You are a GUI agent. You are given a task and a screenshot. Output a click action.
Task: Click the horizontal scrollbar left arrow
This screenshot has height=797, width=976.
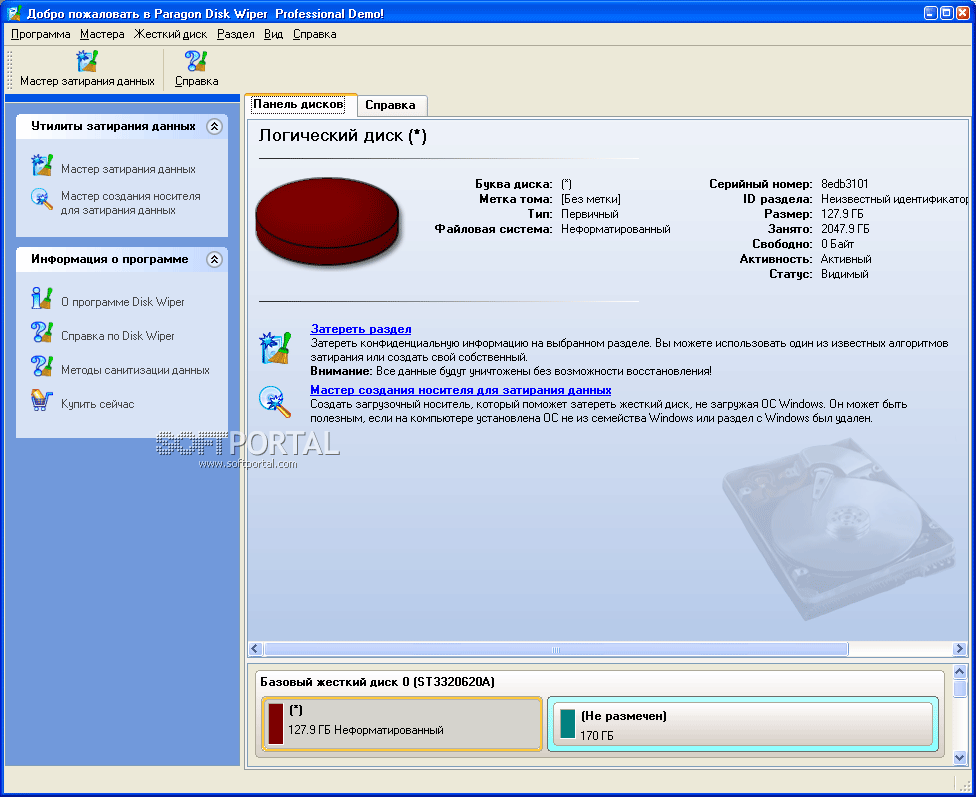pos(255,649)
